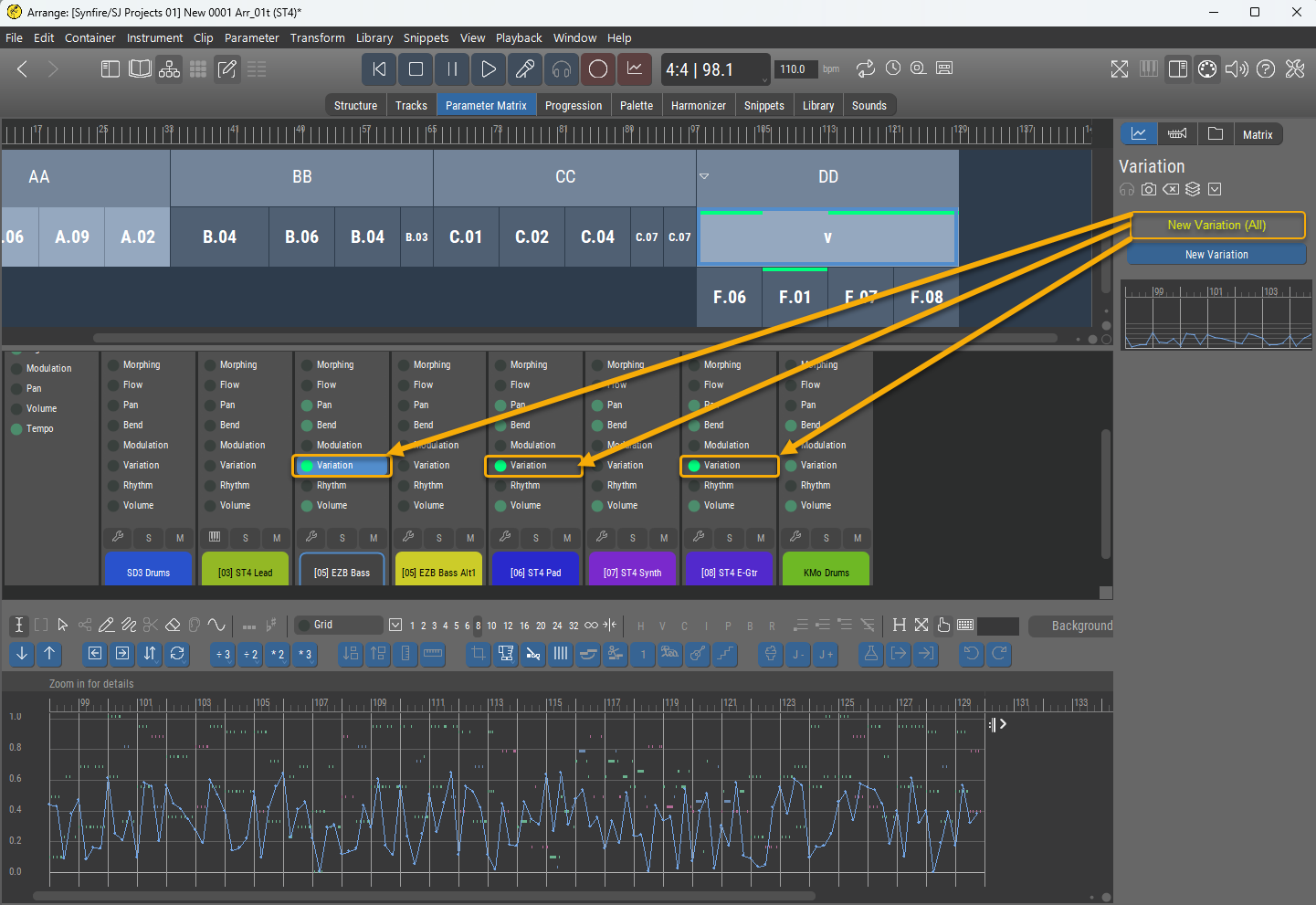This screenshot has height=905, width=1316.
Task: Solo the KMo Drums track
Action: [826, 538]
